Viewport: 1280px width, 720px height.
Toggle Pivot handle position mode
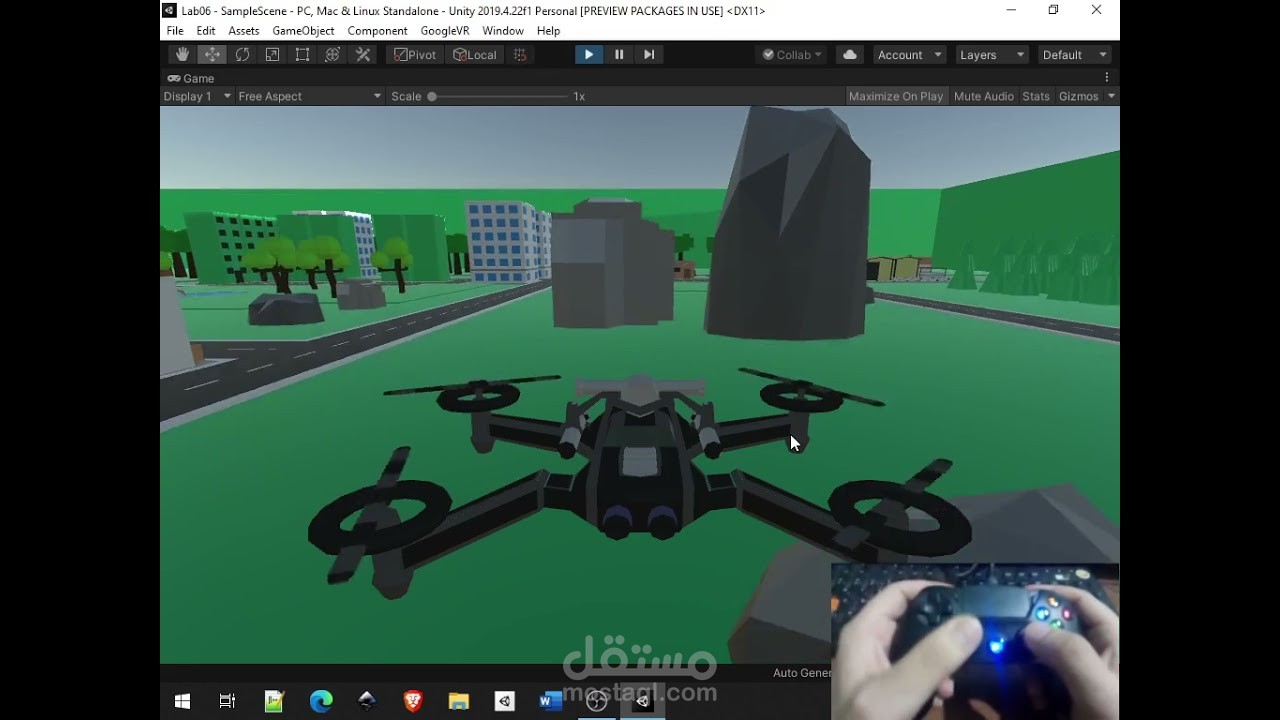pos(413,54)
